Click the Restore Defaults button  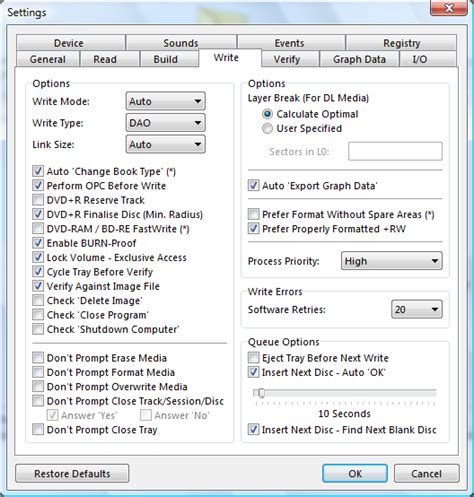pos(72,473)
